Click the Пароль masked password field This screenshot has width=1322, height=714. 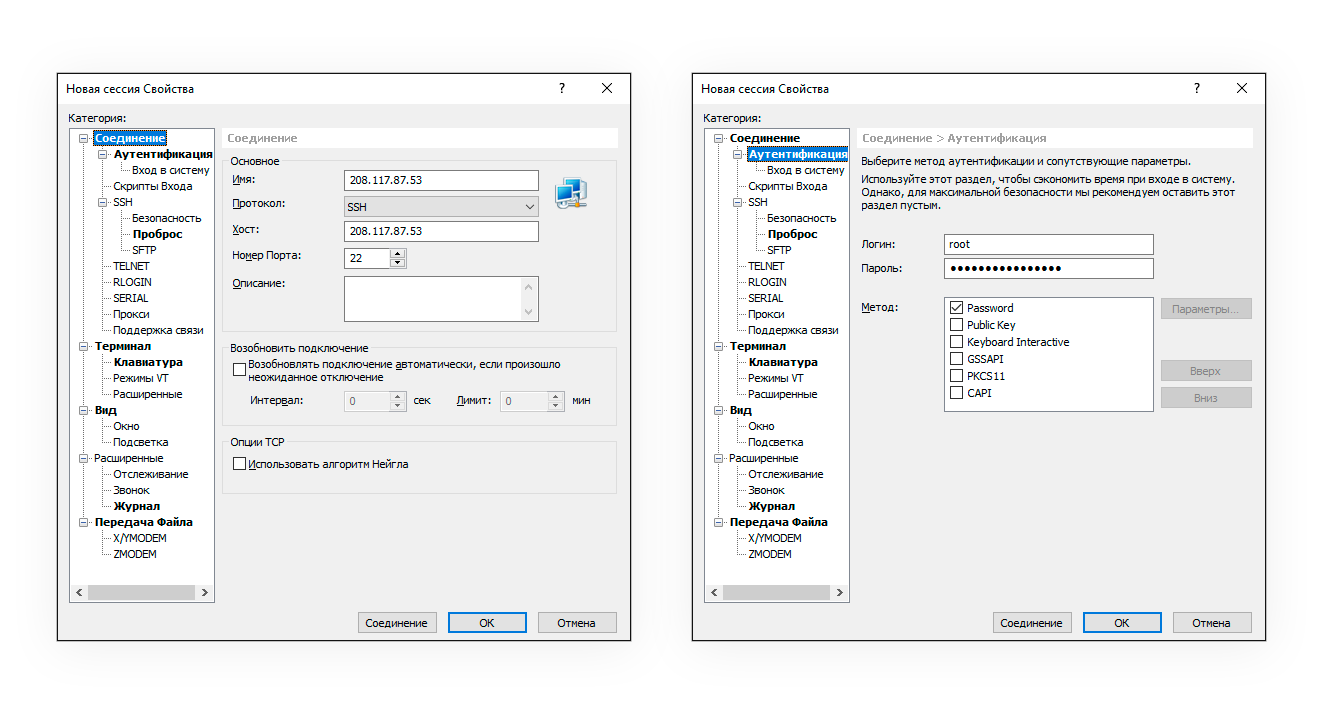(1049, 268)
